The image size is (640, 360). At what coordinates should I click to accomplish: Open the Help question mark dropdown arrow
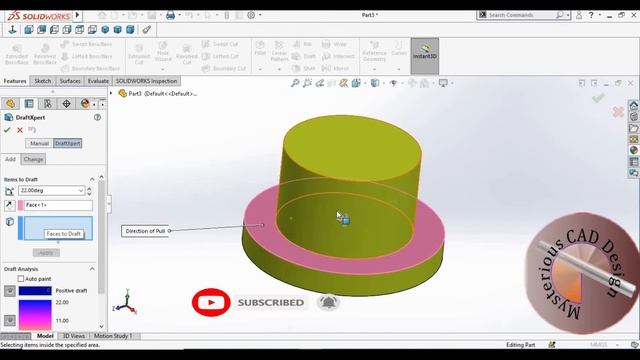click(x=600, y=15)
